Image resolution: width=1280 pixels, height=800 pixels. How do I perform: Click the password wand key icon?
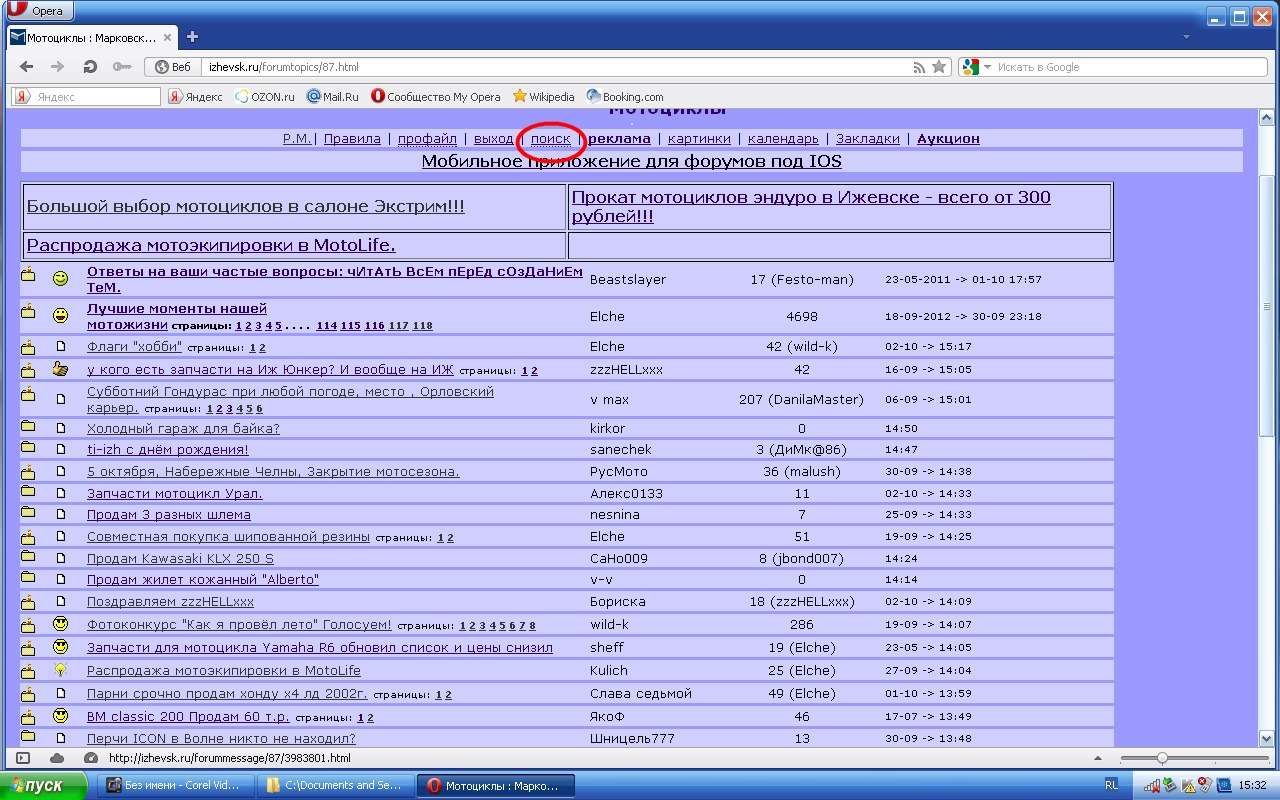point(121,67)
